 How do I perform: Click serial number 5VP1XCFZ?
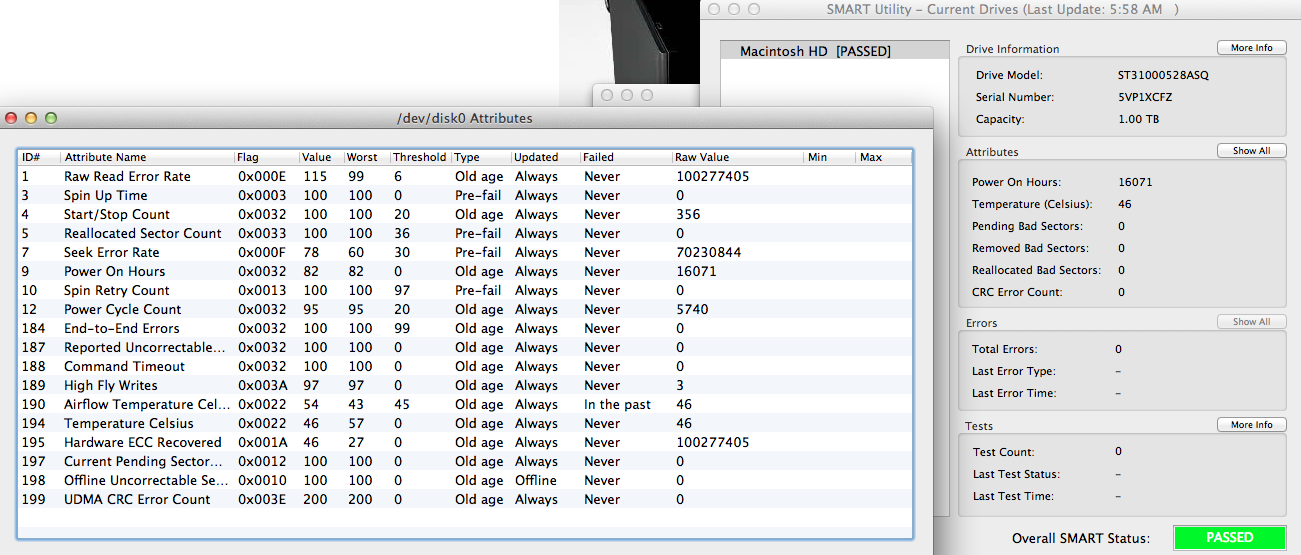(1145, 97)
